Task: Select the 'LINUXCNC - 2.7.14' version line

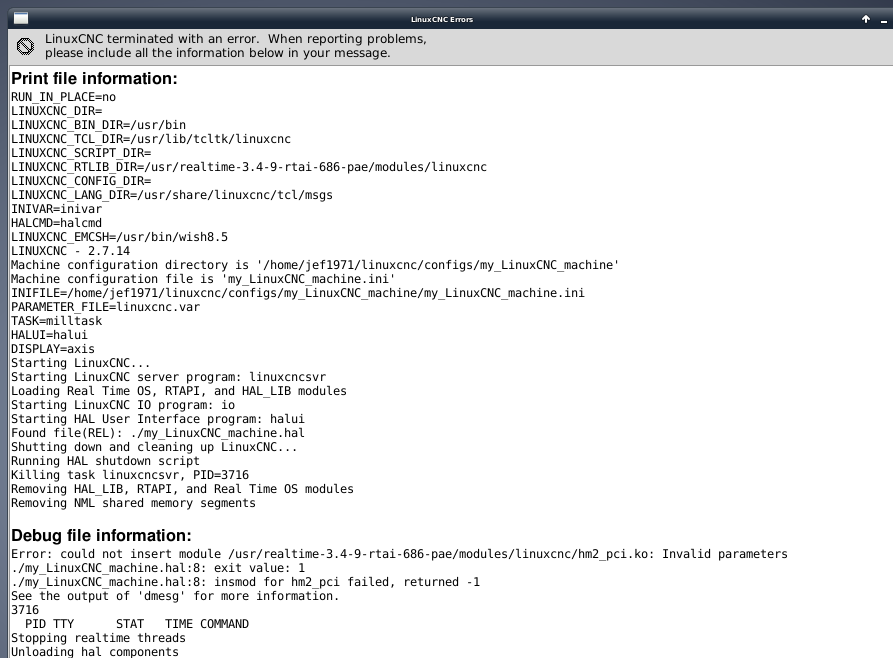Action: click(71, 251)
